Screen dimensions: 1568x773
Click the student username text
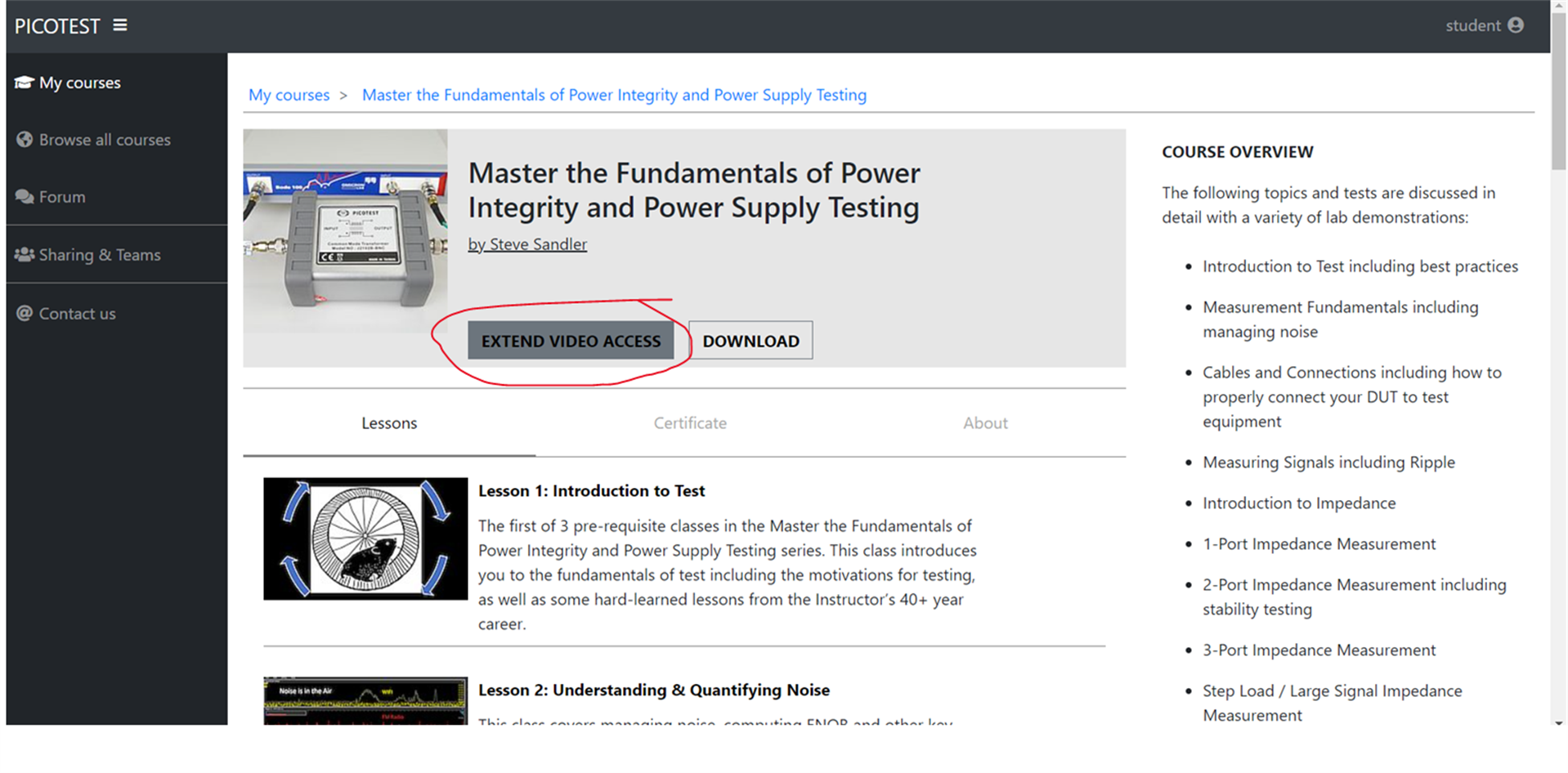(x=1473, y=25)
